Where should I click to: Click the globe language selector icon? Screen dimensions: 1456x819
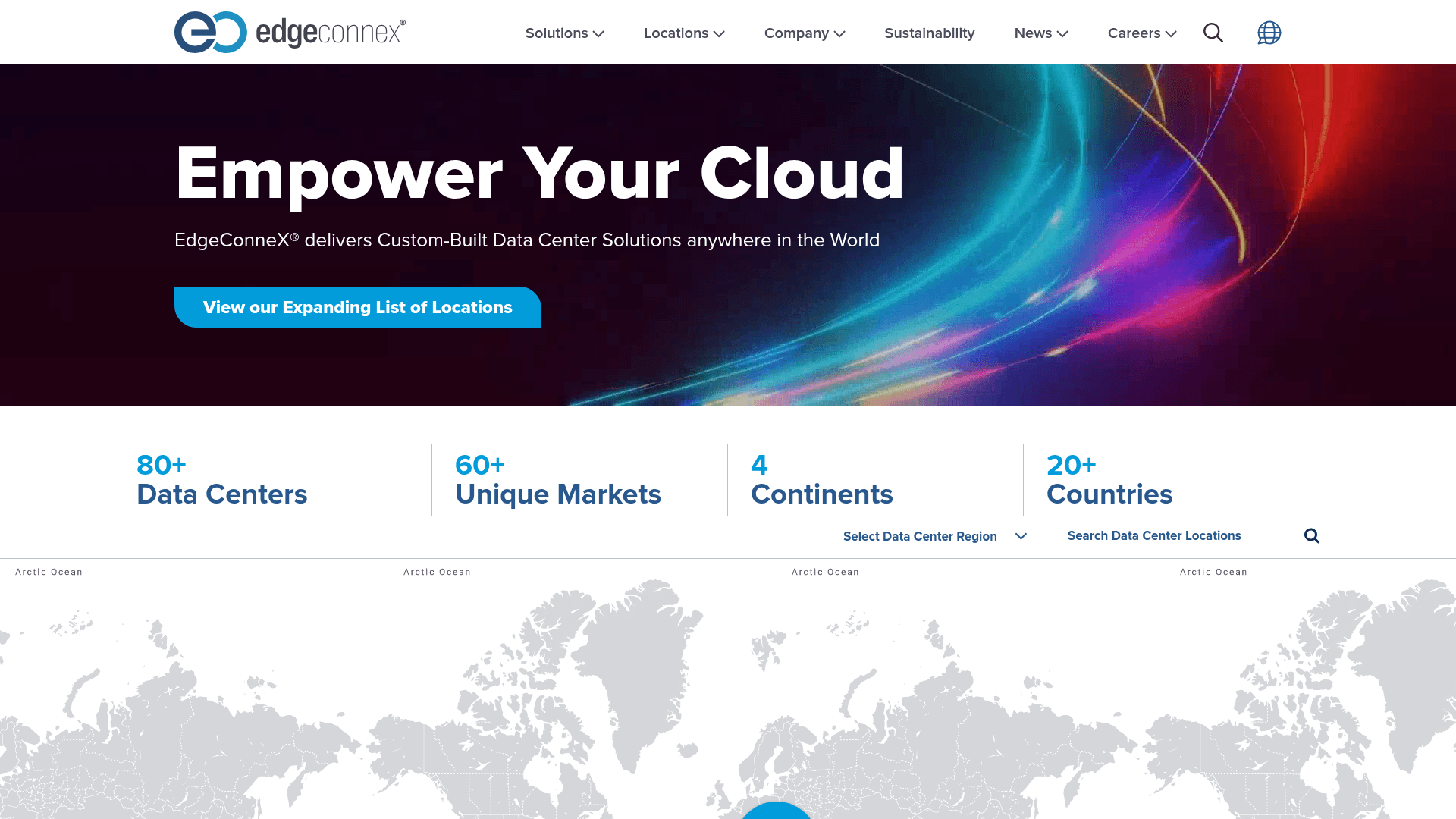(1269, 33)
